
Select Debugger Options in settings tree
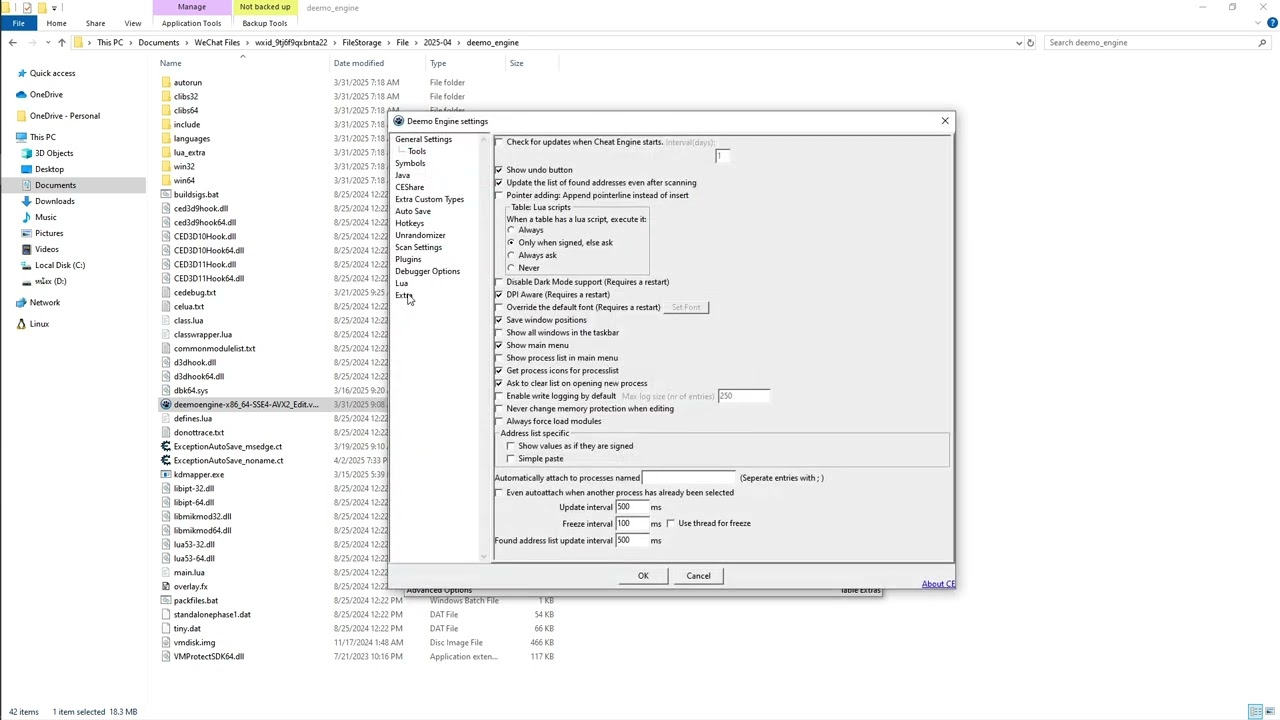427,271
